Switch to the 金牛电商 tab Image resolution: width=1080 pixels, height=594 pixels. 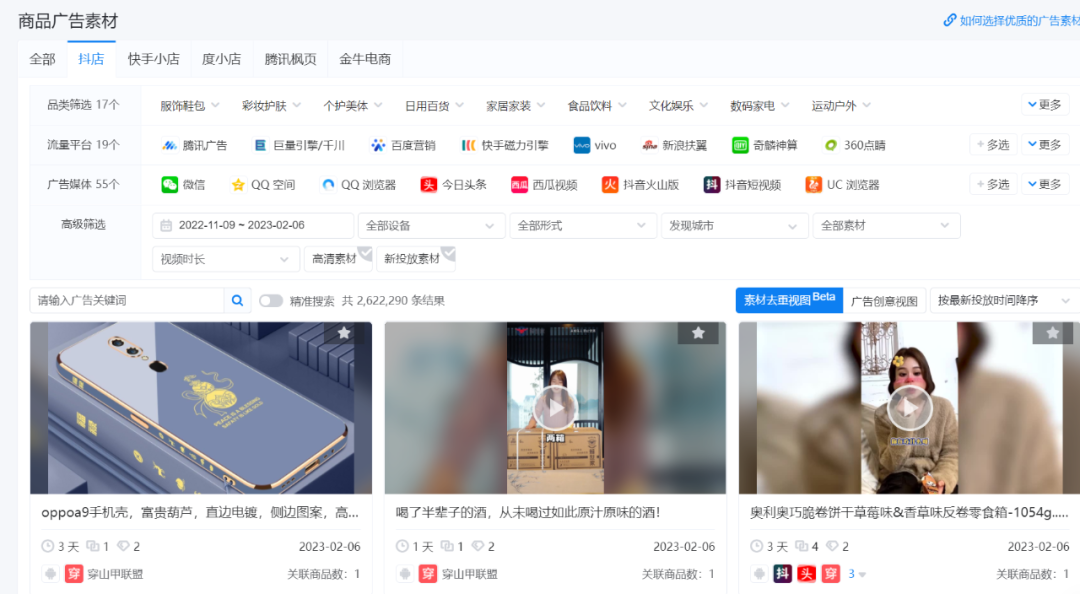point(365,59)
